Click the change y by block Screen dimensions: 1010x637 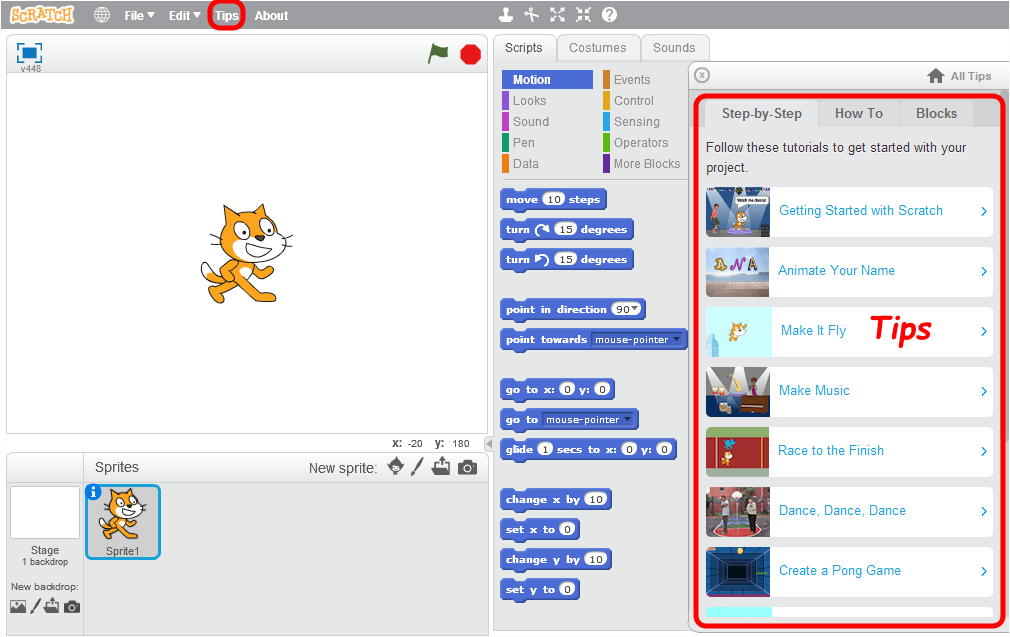(x=555, y=559)
